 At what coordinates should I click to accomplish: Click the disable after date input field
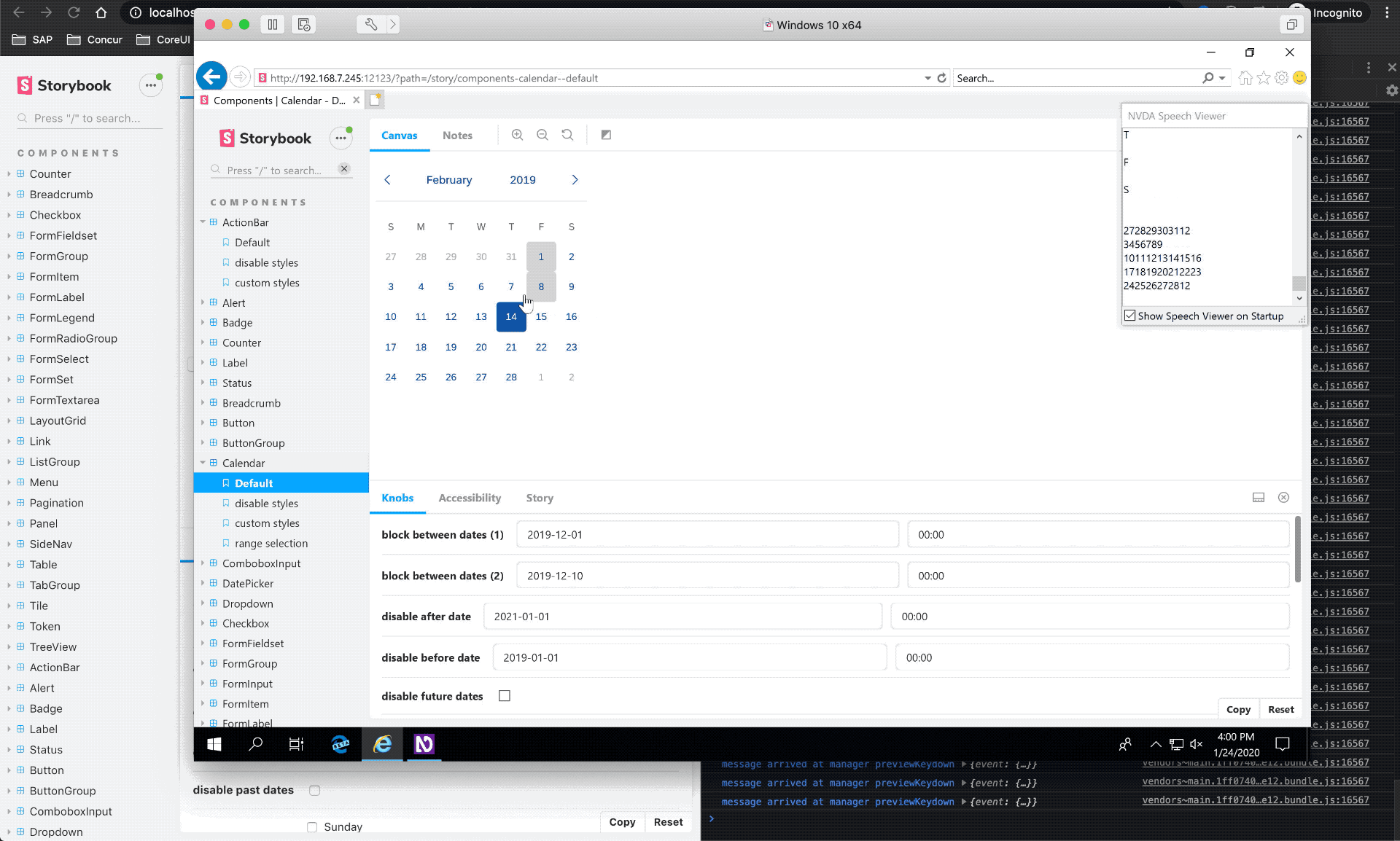pos(682,617)
